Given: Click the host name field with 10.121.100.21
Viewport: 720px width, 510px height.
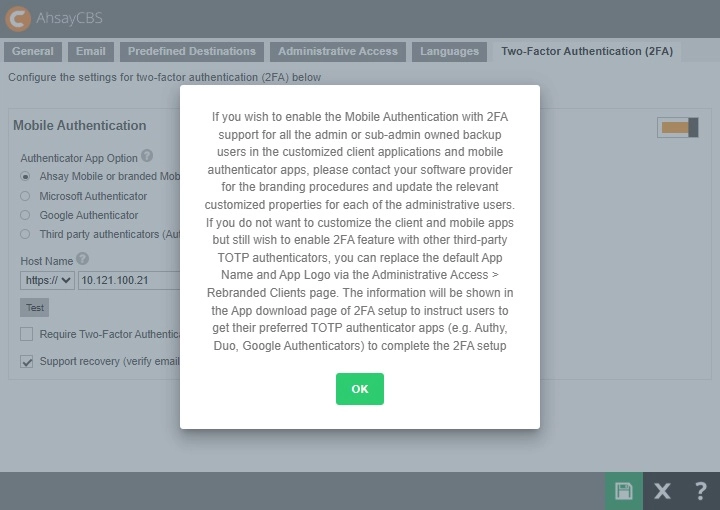Looking at the screenshot, I should pyautogui.click(x=129, y=280).
